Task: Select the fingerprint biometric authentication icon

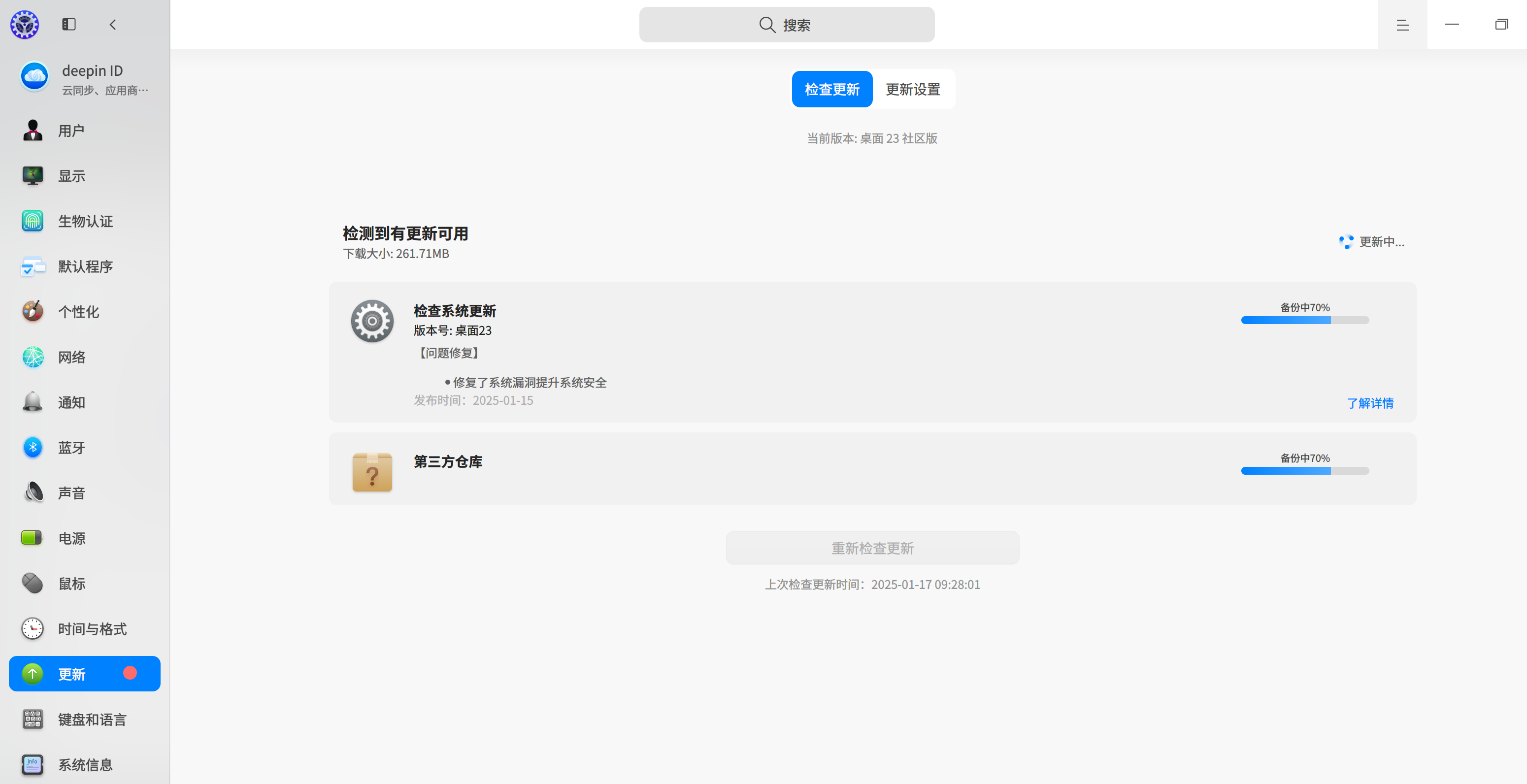Action: tap(33, 221)
